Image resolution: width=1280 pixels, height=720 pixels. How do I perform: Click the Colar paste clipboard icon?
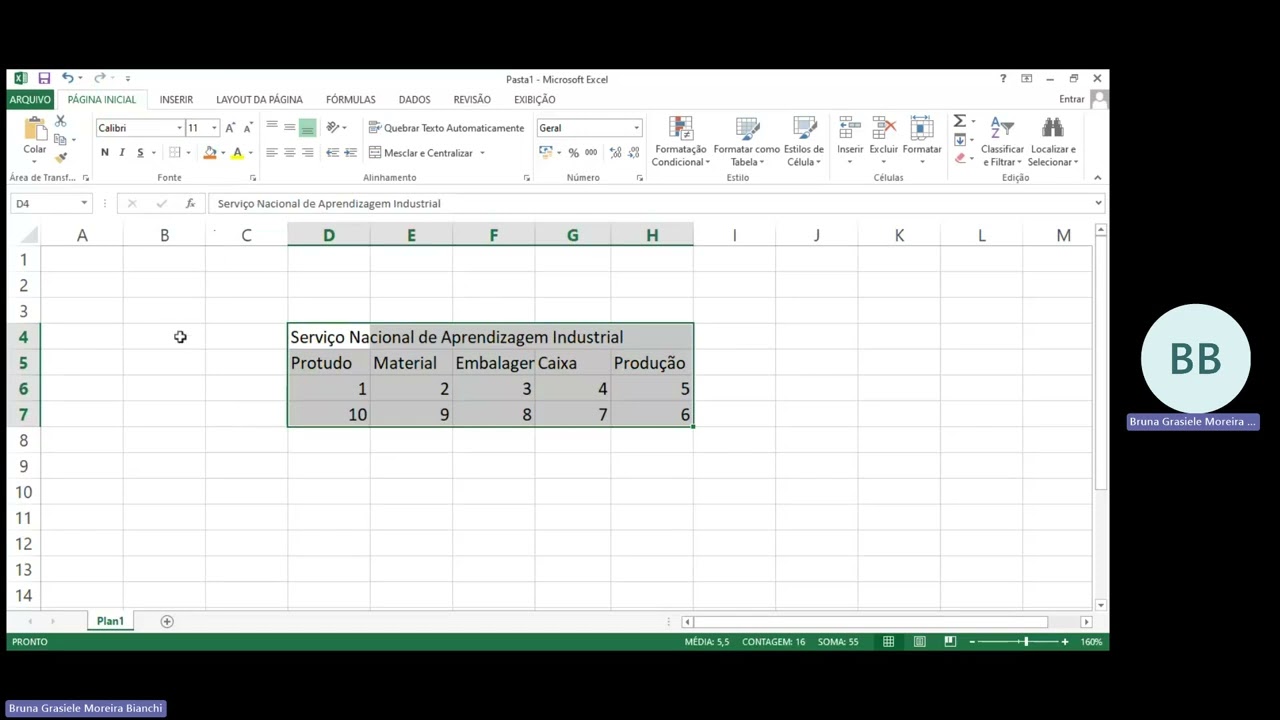click(35, 130)
